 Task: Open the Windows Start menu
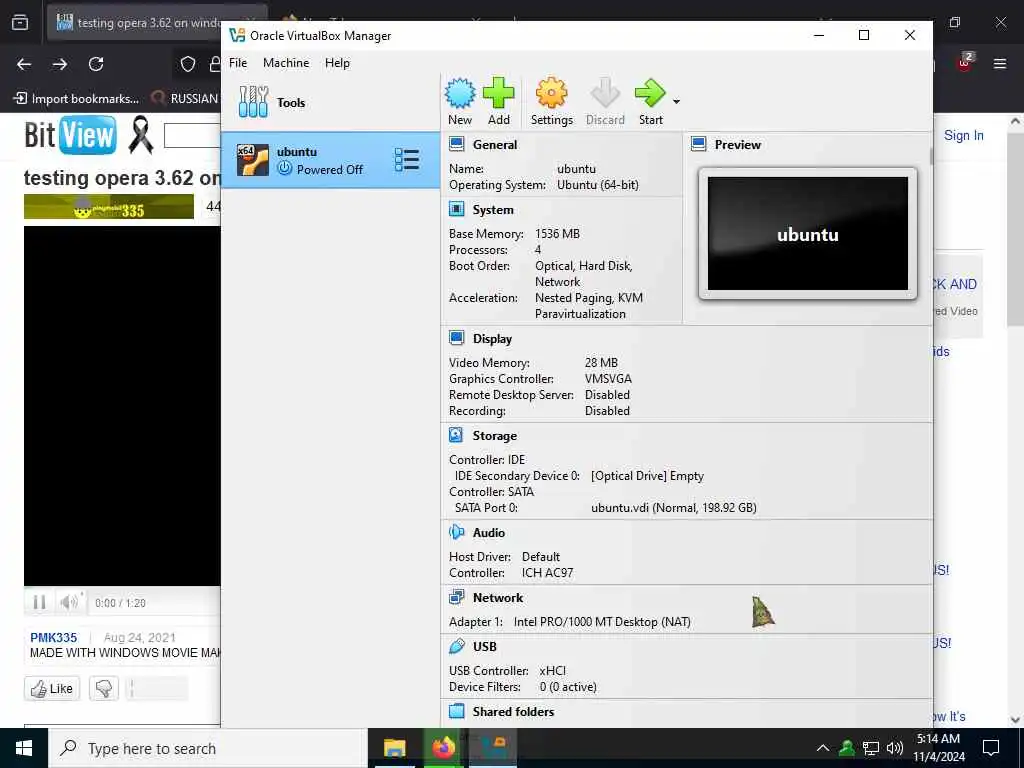24,748
